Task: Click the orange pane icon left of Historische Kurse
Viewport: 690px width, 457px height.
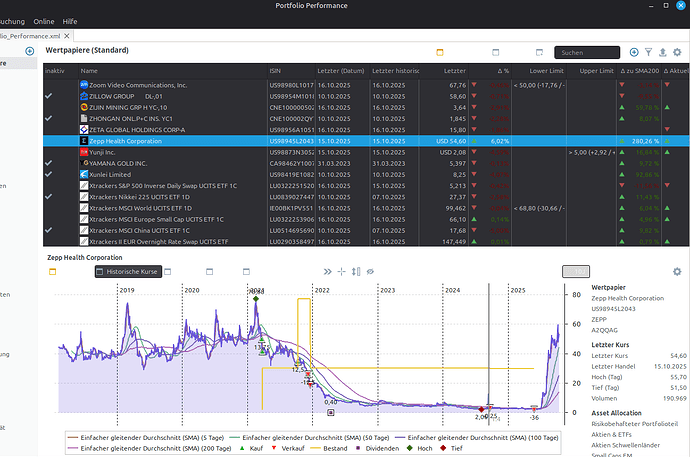Action: point(52,272)
